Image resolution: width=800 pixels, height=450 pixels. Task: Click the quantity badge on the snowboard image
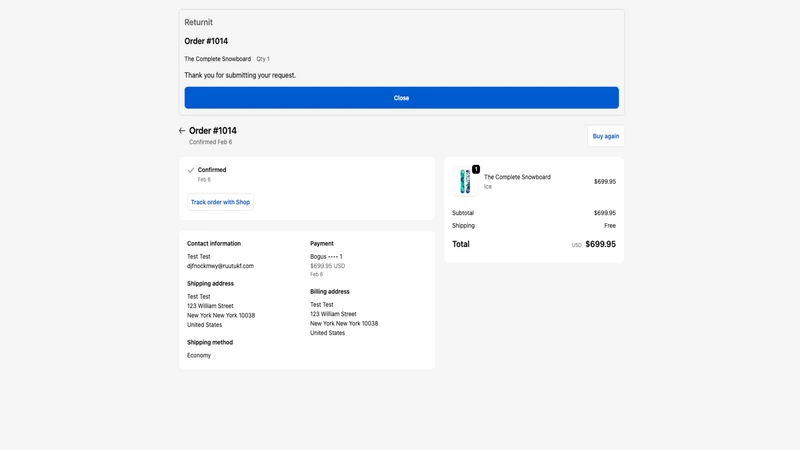tap(476, 169)
